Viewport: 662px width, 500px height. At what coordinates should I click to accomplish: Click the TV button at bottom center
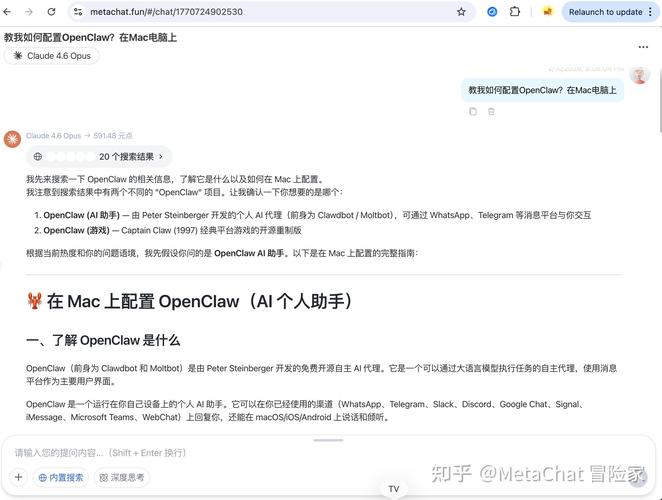(x=393, y=489)
